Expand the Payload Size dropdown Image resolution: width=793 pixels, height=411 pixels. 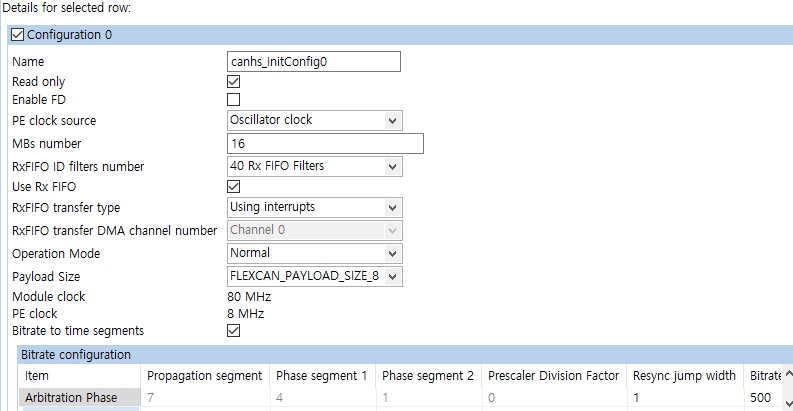point(393,276)
